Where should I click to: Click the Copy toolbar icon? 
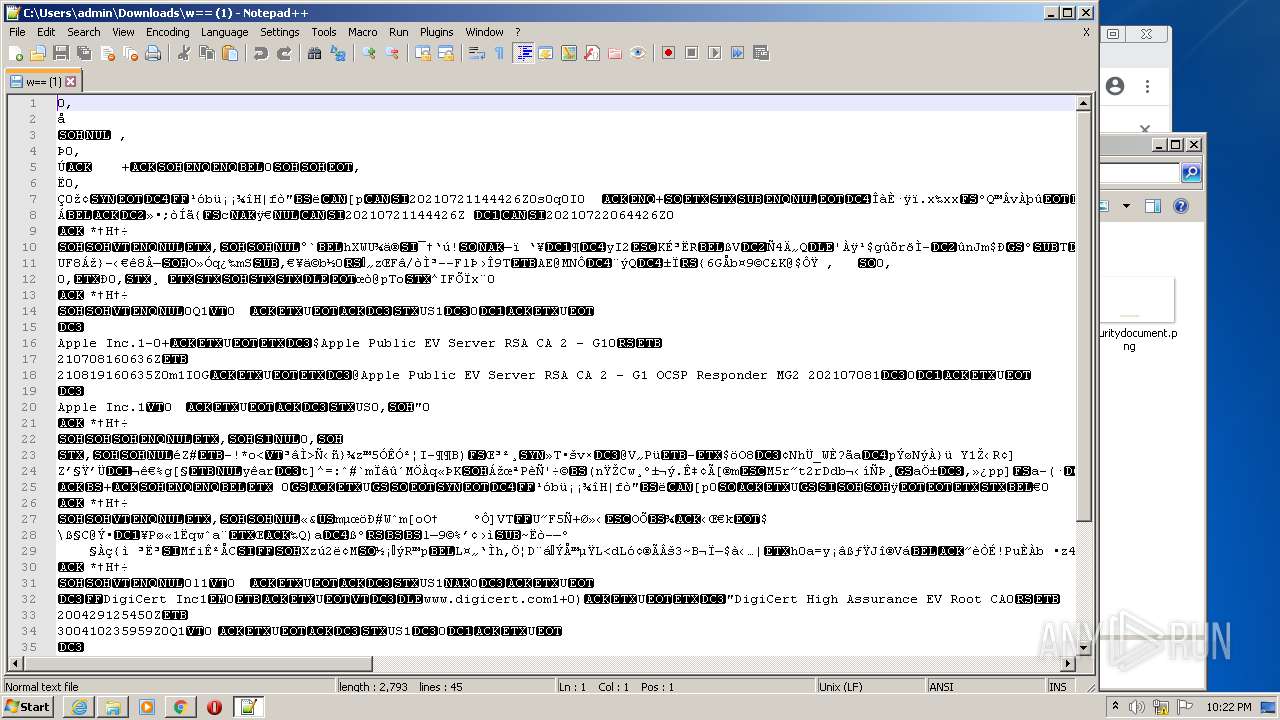(x=207, y=53)
